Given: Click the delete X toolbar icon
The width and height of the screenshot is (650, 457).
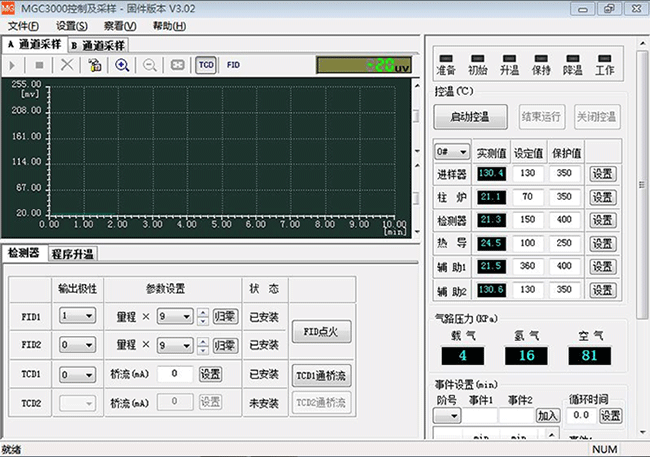Looking at the screenshot, I should click(67, 65).
